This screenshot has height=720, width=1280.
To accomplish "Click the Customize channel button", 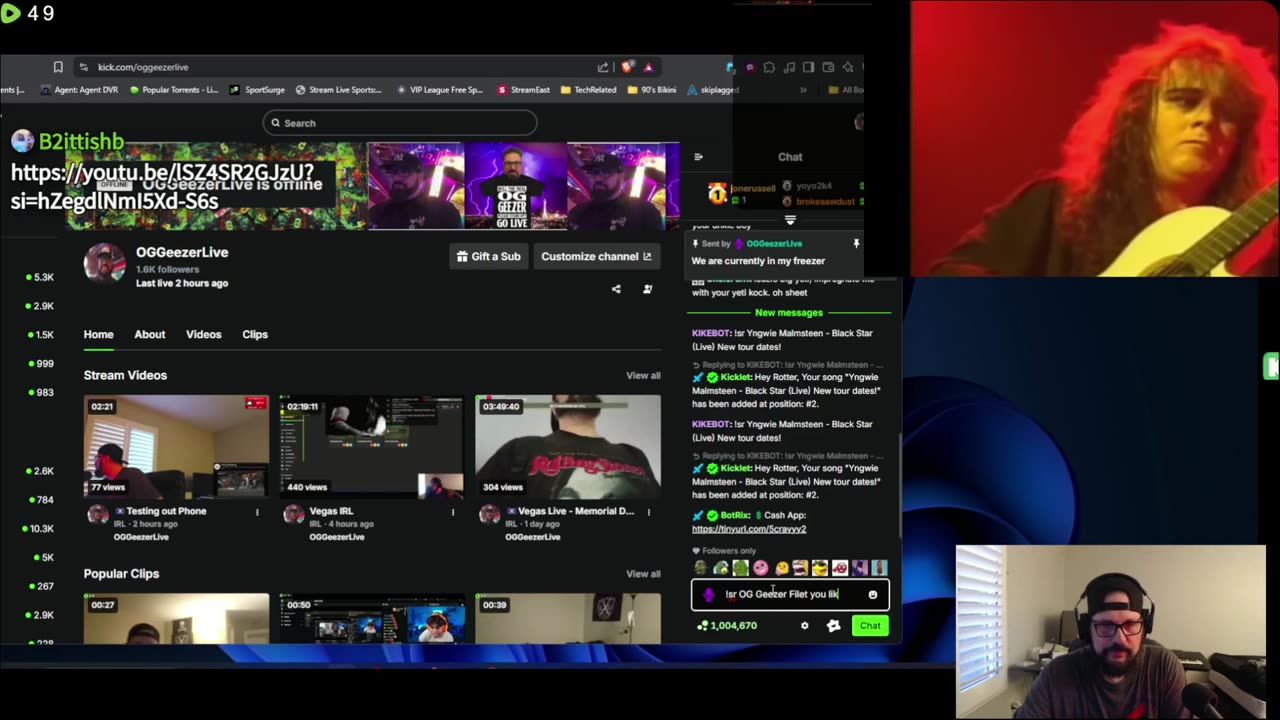I will click(x=596, y=257).
